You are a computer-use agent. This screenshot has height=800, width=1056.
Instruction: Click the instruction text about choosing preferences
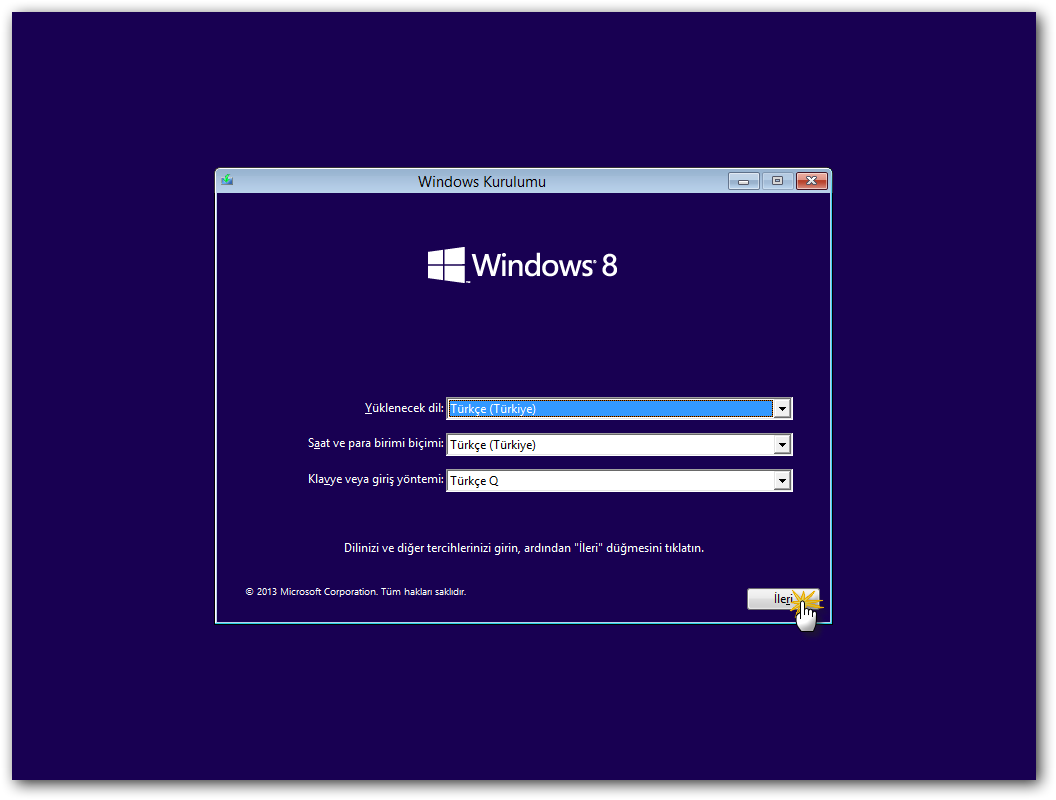[x=522, y=547]
